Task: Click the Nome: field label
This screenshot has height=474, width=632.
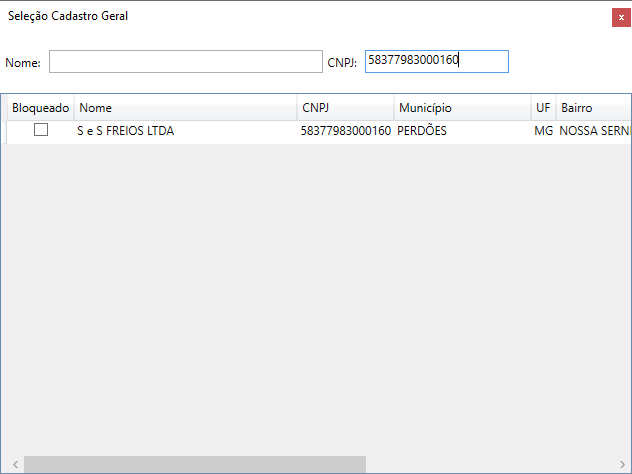Action: 23,63
